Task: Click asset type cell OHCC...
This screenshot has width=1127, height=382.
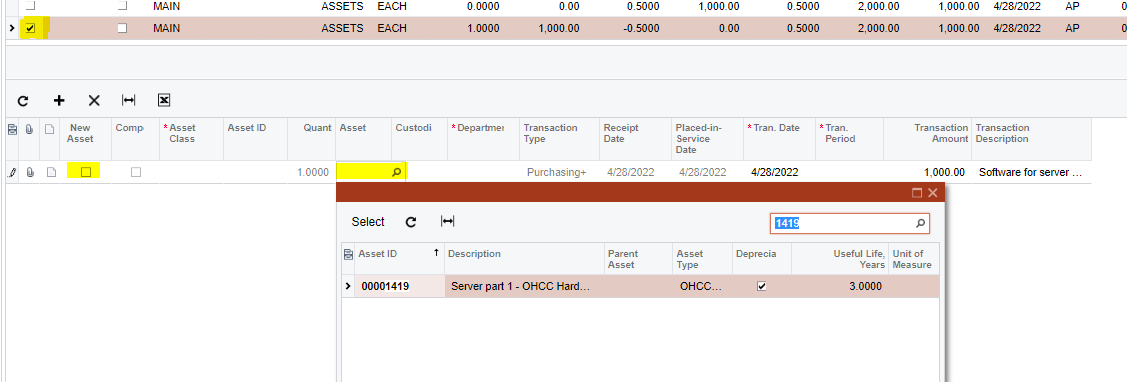Action: pyautogui.click(x=702, y=286)
